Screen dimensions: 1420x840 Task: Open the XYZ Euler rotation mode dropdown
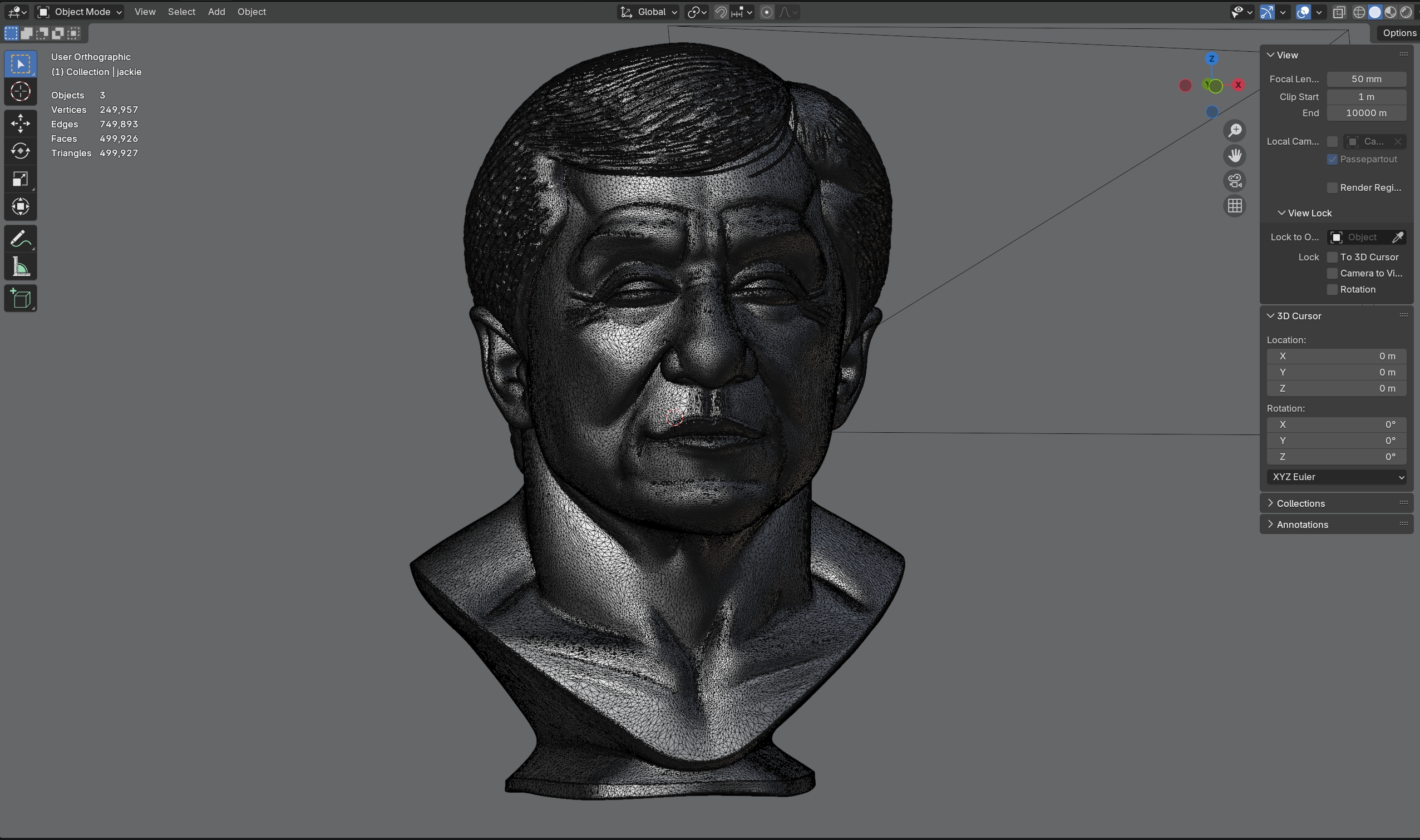(1336, 477)
